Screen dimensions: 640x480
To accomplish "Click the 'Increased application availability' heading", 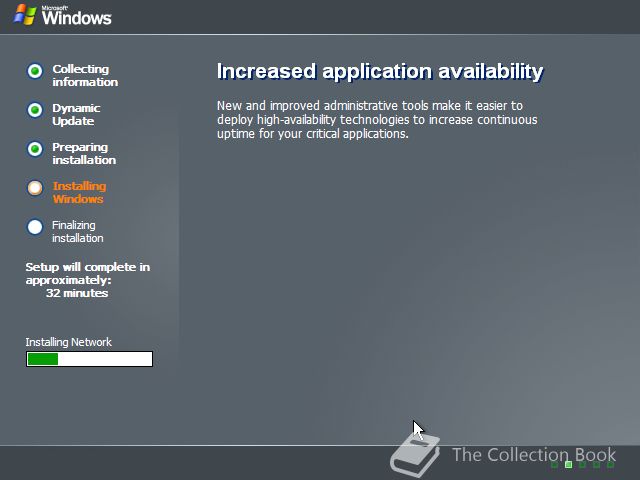I will pyautogui.click(x=380, y=71).
